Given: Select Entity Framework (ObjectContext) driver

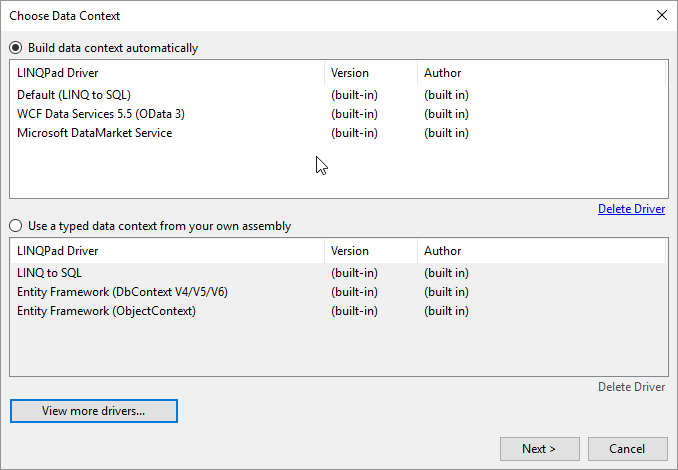Looking at the screenshot, I should tap(106, 311).
